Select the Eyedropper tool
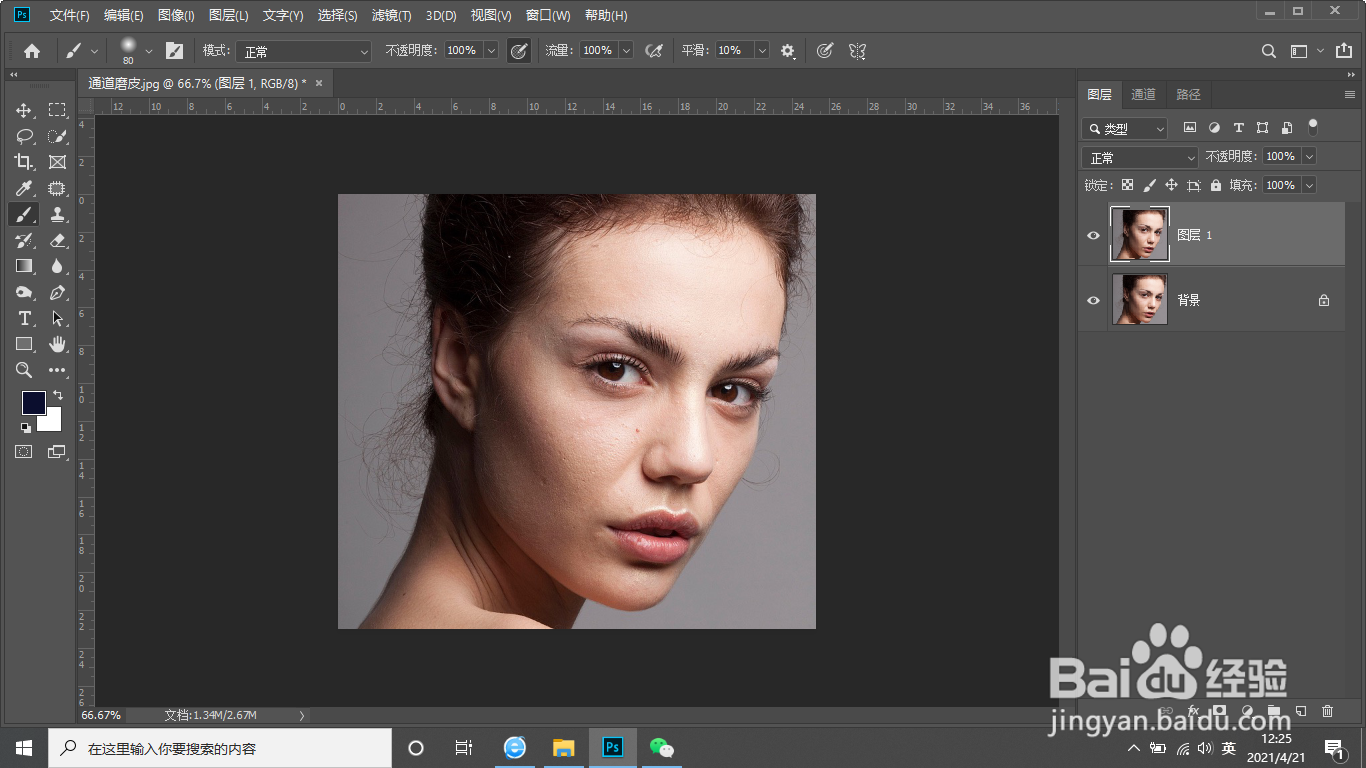Screen dimensions: 1366x768 24,188
